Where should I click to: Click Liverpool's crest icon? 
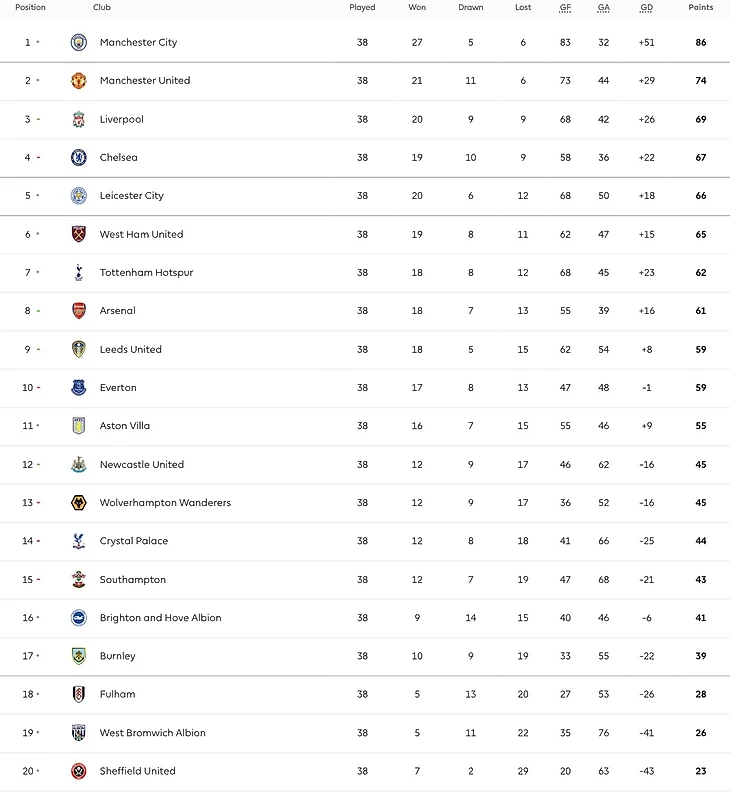pos(79,119)
